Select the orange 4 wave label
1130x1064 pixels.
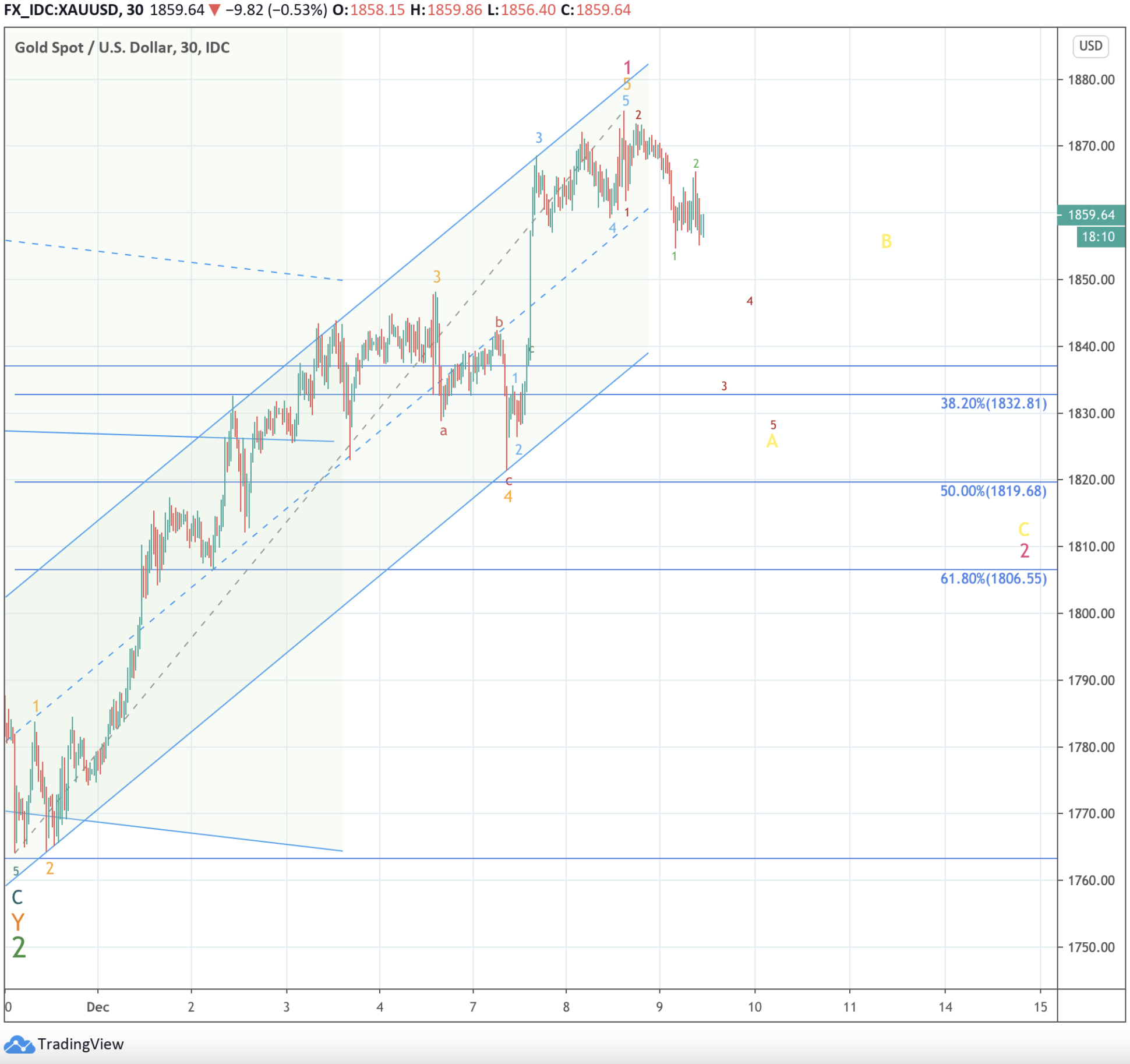pyautogui.click(x=508, y=496)
